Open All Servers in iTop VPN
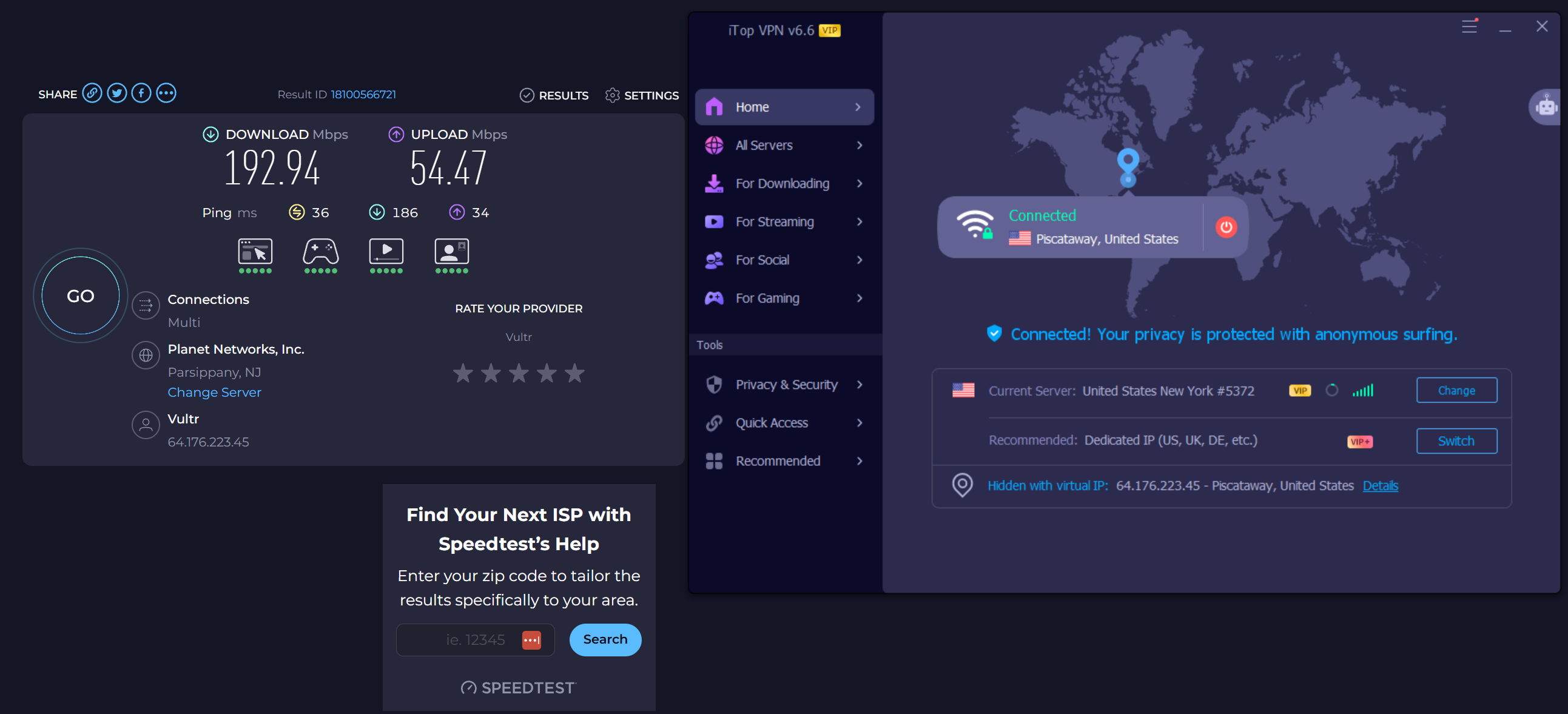 click(x=784, y=146)
